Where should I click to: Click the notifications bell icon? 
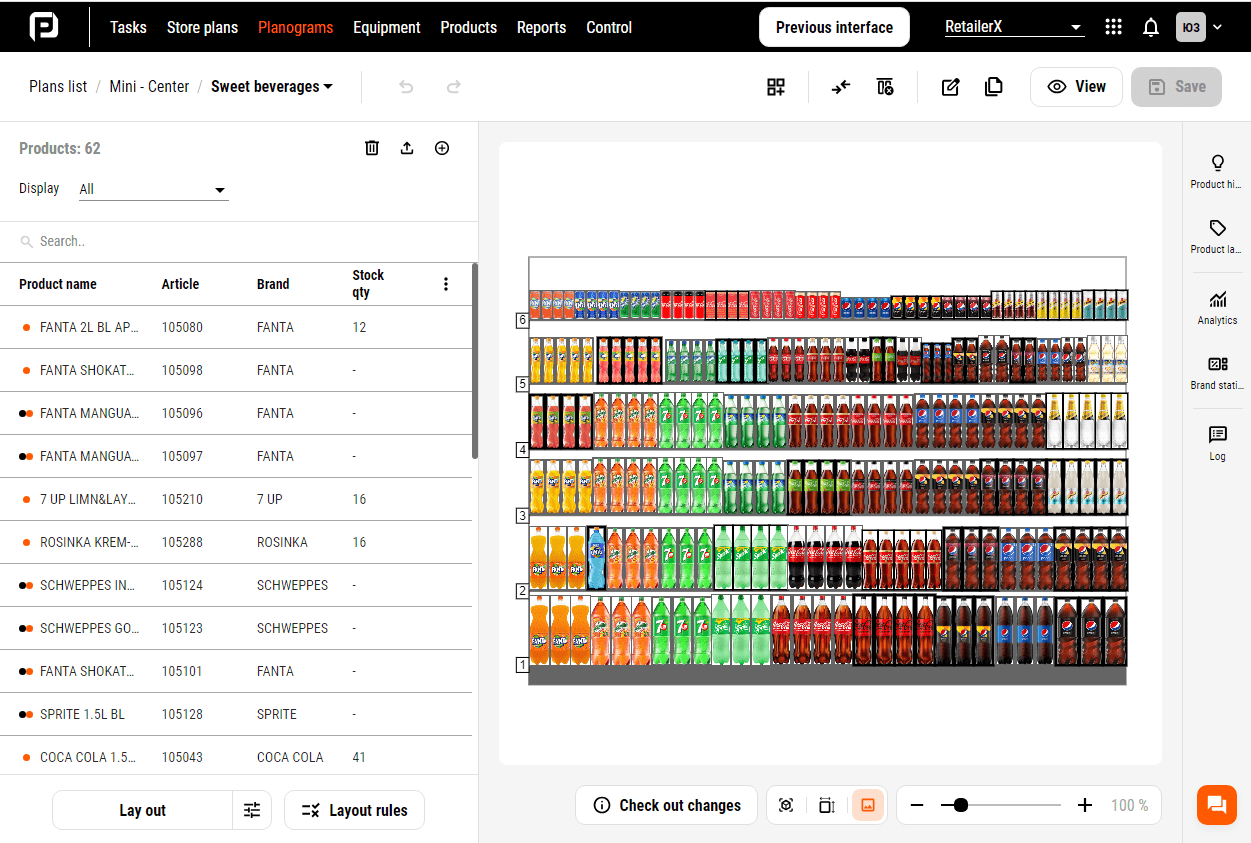tap(1151, 27)
